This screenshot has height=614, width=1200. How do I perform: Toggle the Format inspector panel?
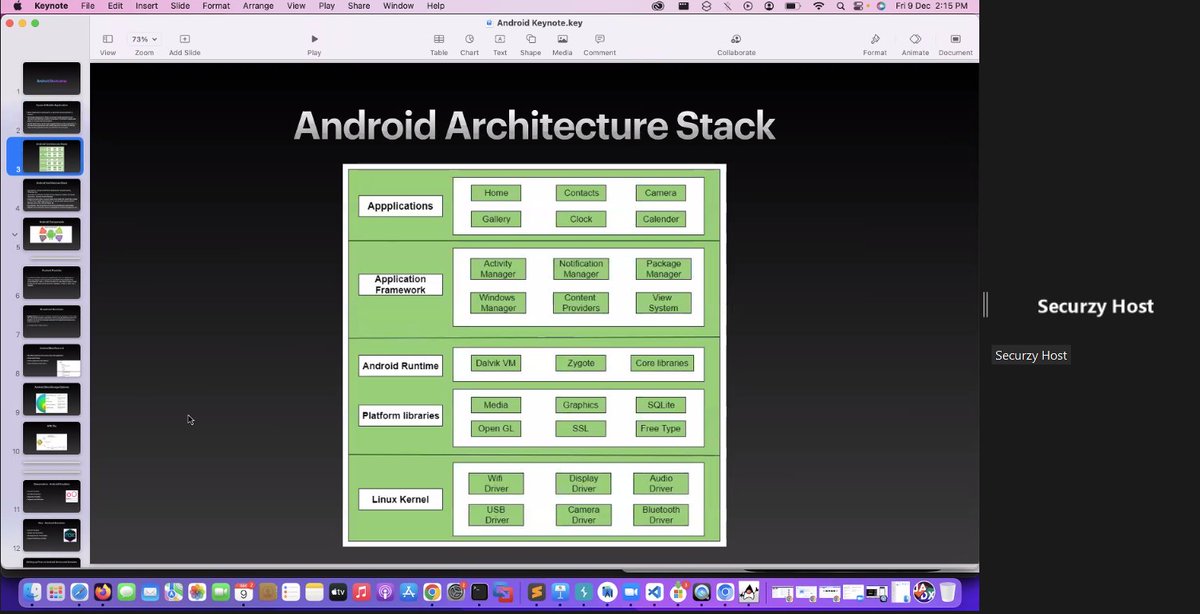coord(875,39)
